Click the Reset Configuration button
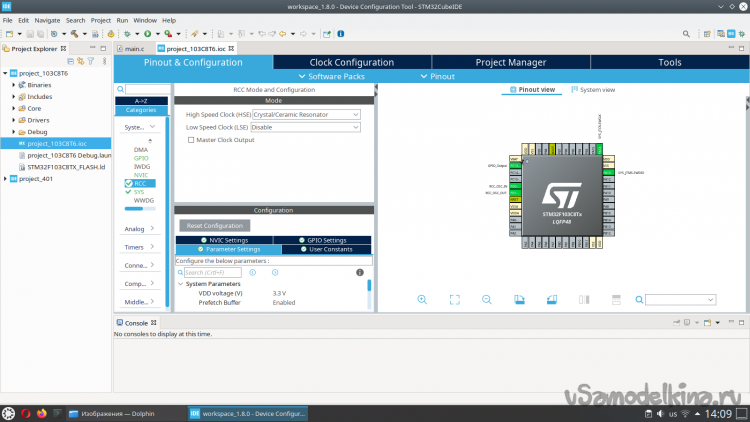750x422 pixels. (x=215, y=226)
